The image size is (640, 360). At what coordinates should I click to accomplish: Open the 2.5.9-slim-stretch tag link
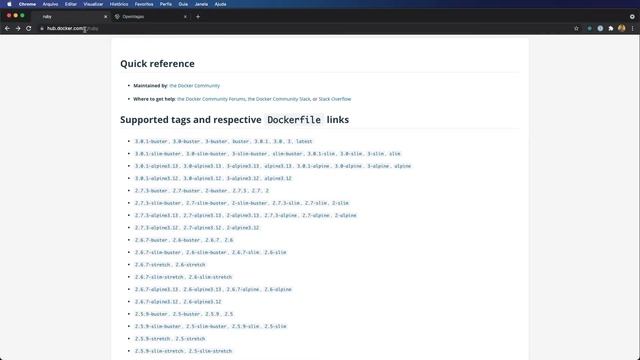(159, 351)
